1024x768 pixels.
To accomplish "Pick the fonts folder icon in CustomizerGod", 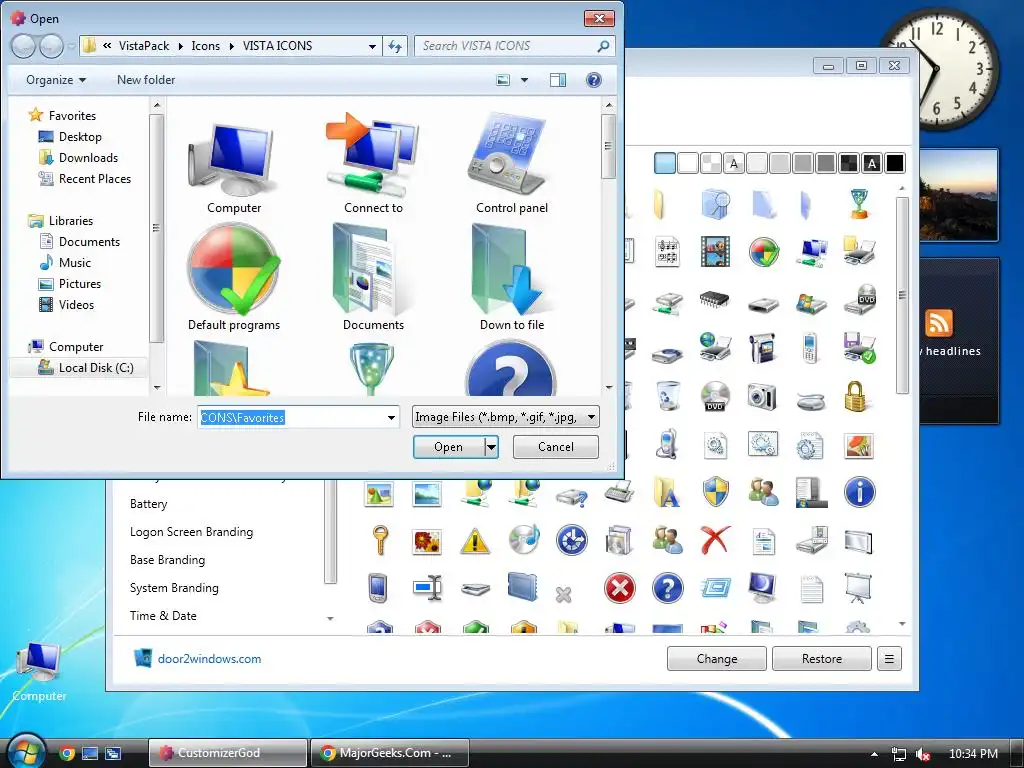I will tap(667, 492).
